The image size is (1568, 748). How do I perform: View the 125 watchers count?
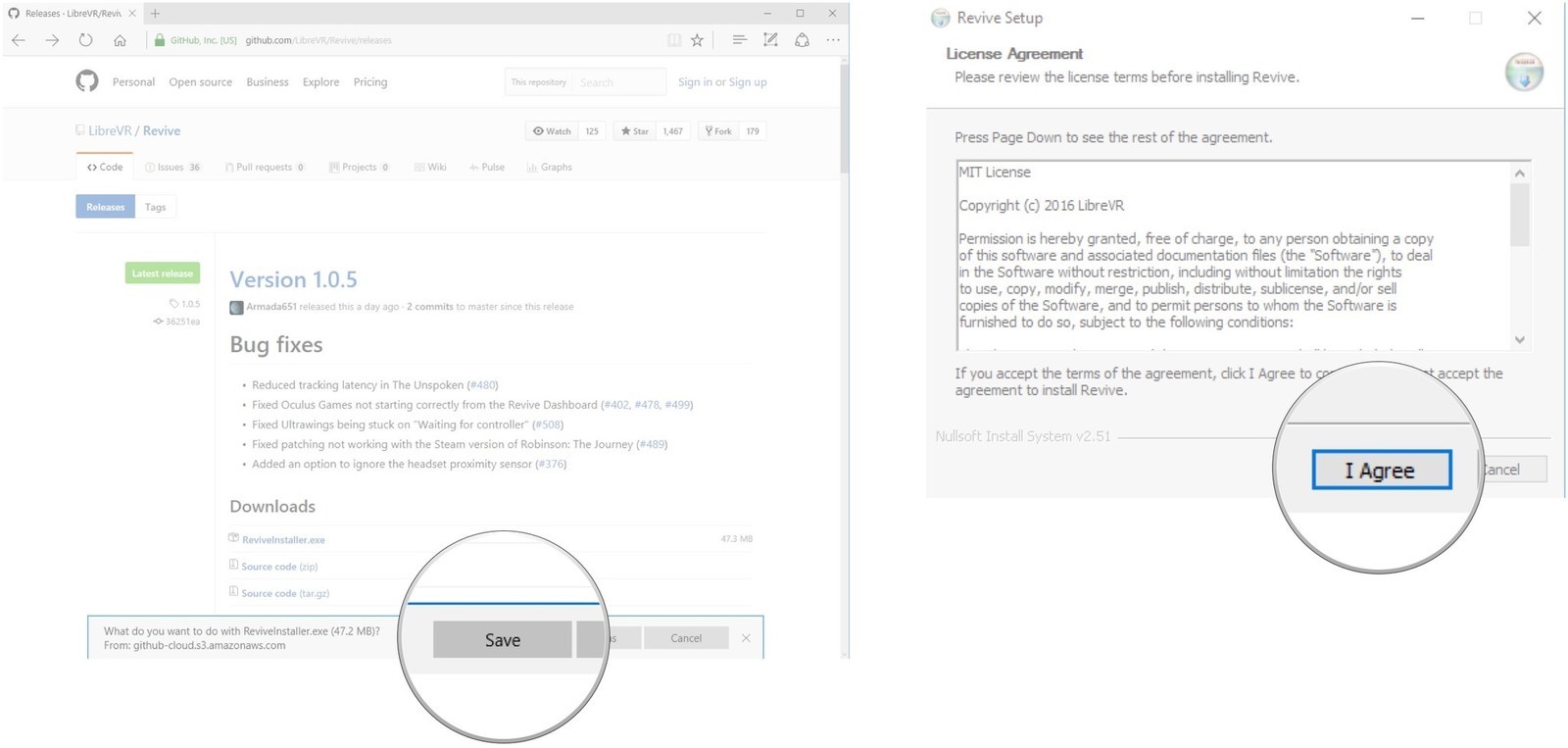592,131
